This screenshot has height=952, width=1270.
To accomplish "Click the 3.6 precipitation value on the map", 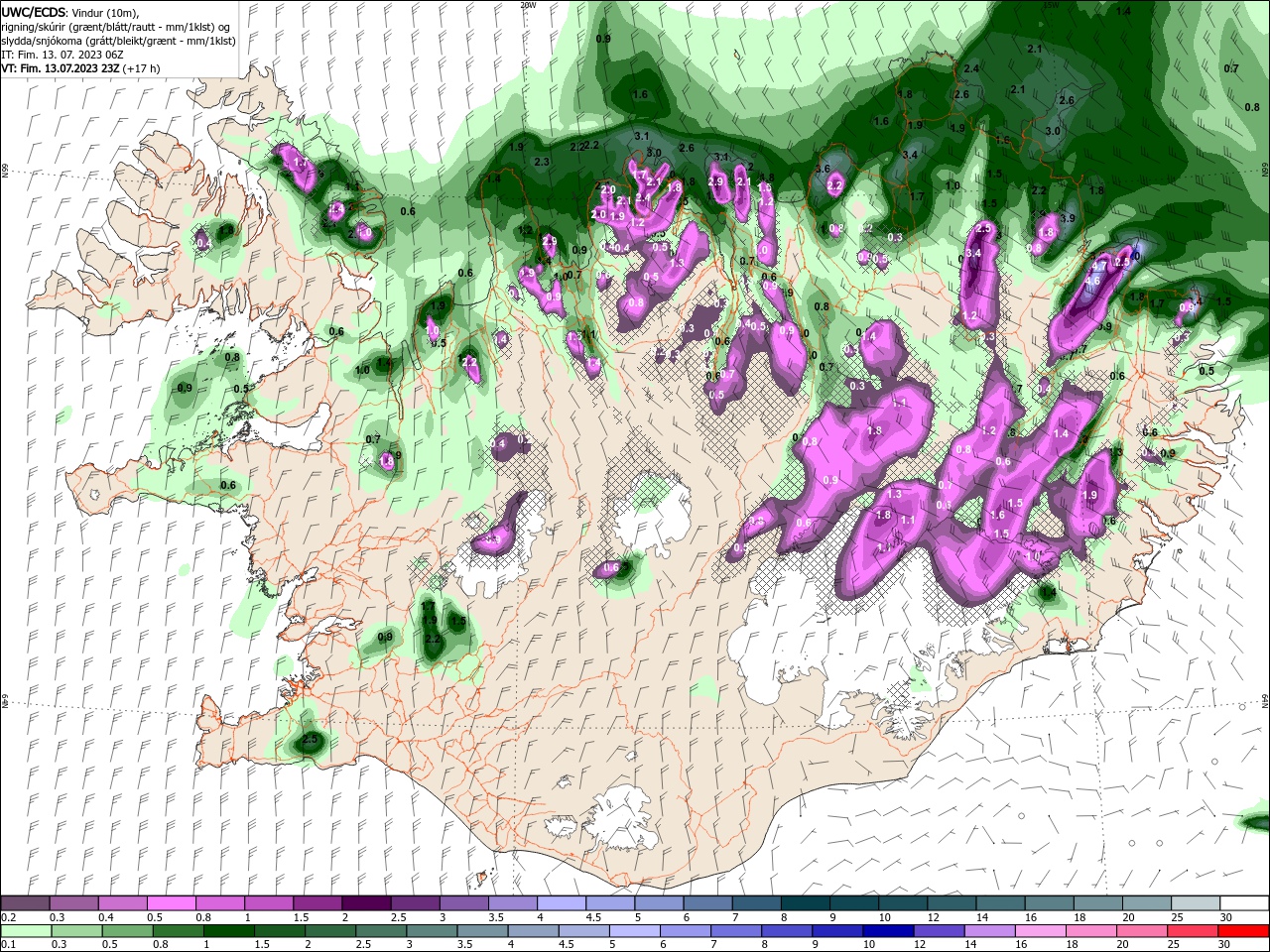I will click(x=822, y=169).
